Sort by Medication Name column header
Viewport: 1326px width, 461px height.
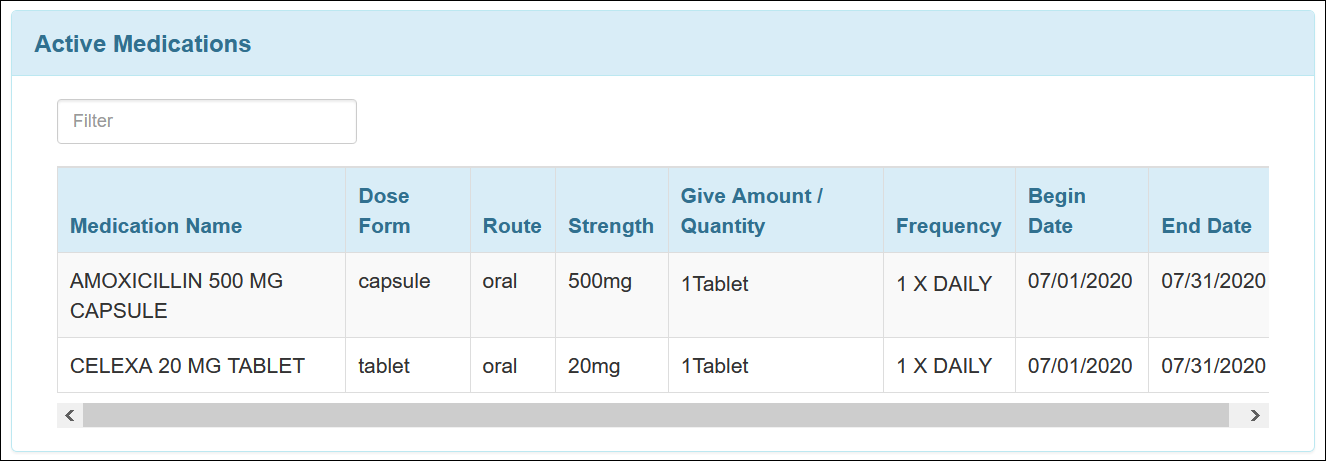pos(156,226)
